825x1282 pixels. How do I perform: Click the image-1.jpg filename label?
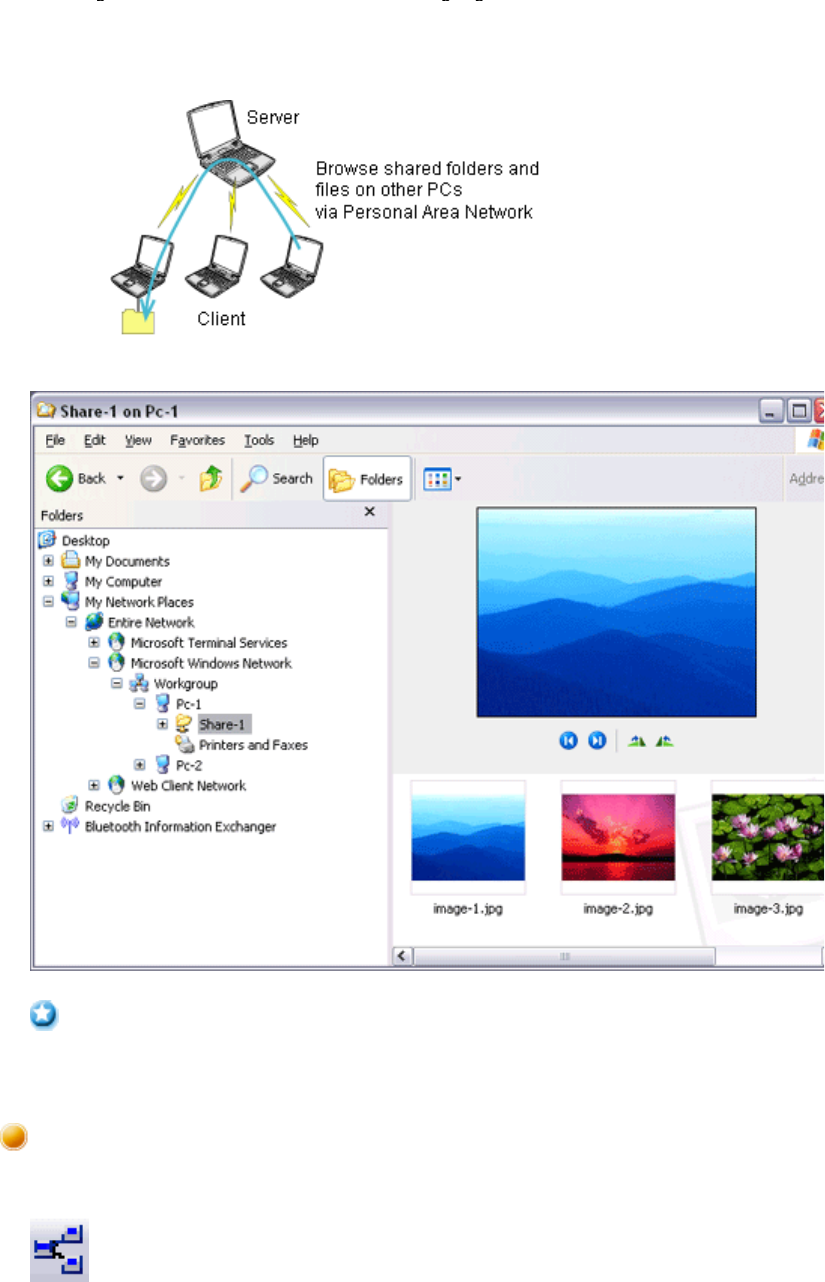tap(468, 909)
